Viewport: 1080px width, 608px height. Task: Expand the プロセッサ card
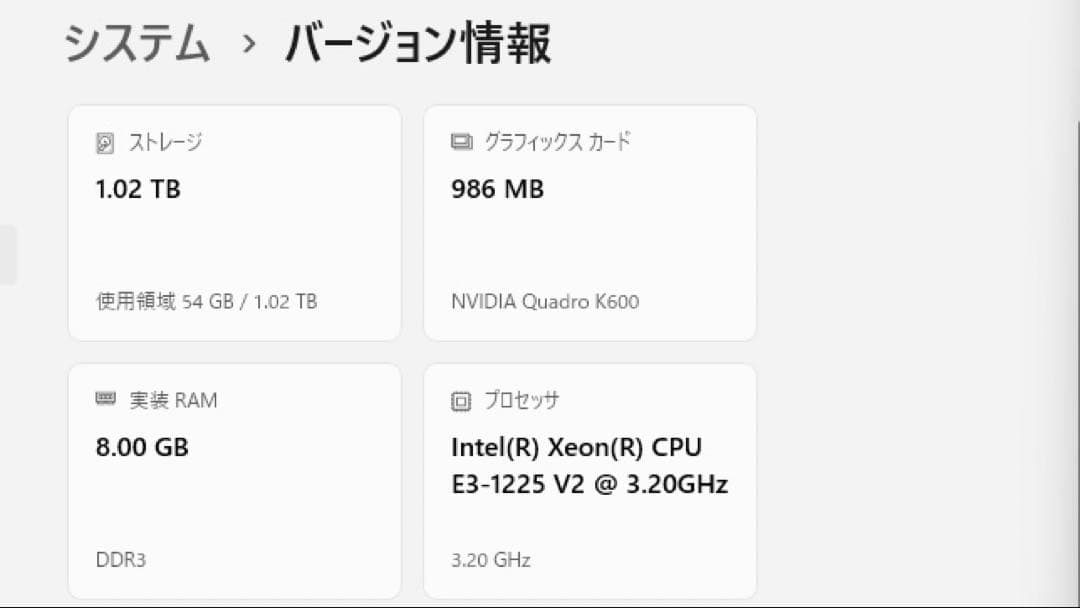point(590,480)
